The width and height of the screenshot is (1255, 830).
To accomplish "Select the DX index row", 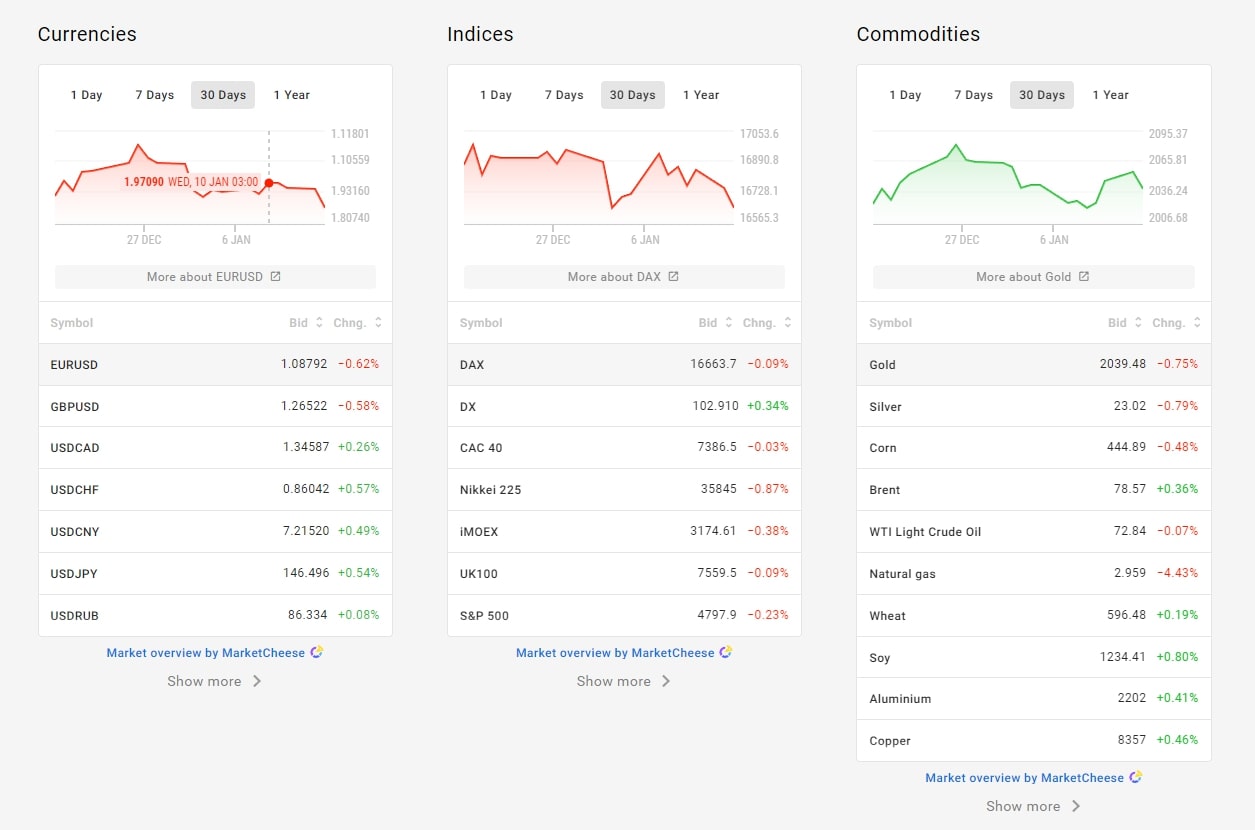I will click(x=624, y=407).
